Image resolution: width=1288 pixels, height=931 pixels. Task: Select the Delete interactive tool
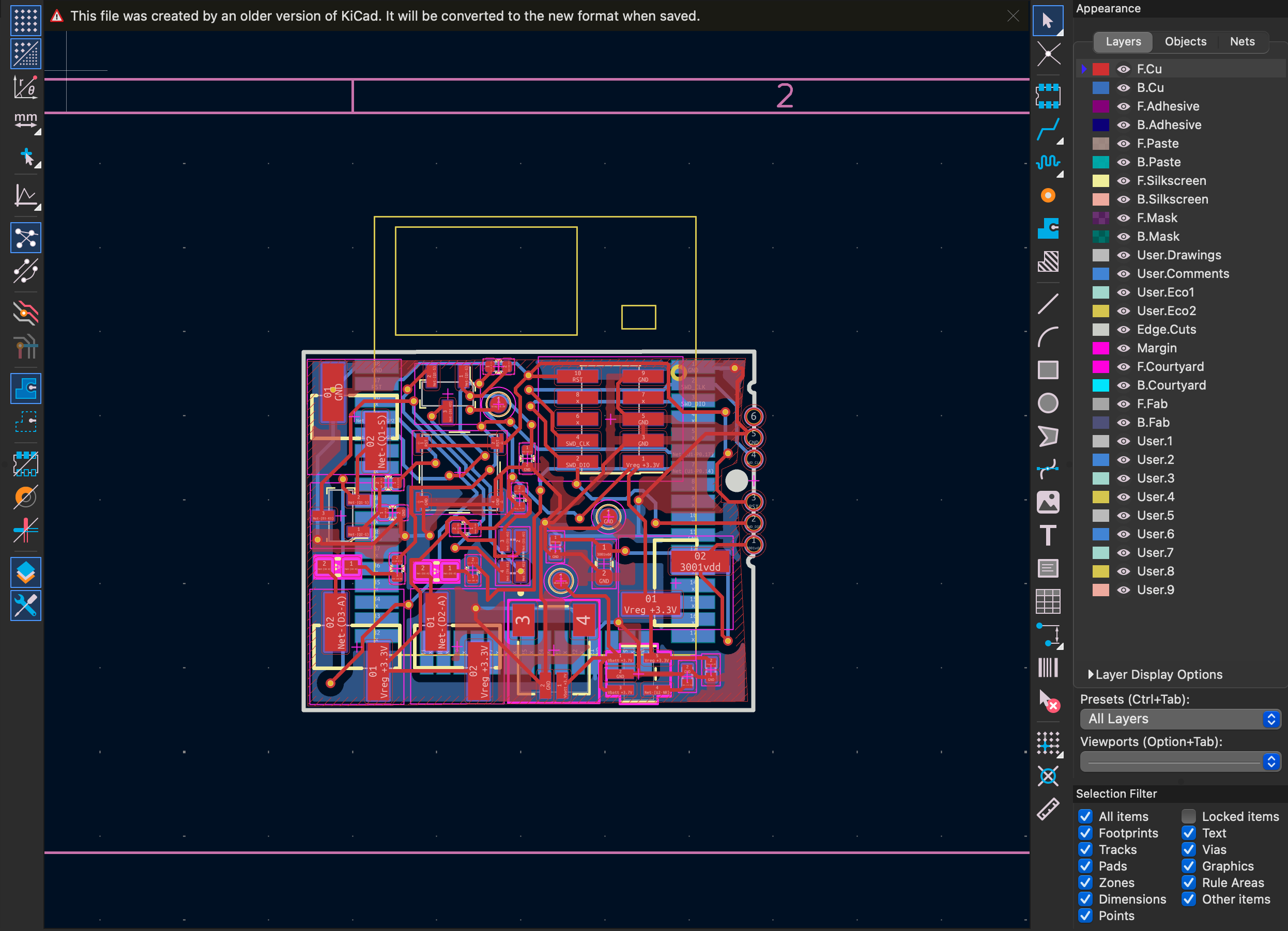pos(1048,701)
